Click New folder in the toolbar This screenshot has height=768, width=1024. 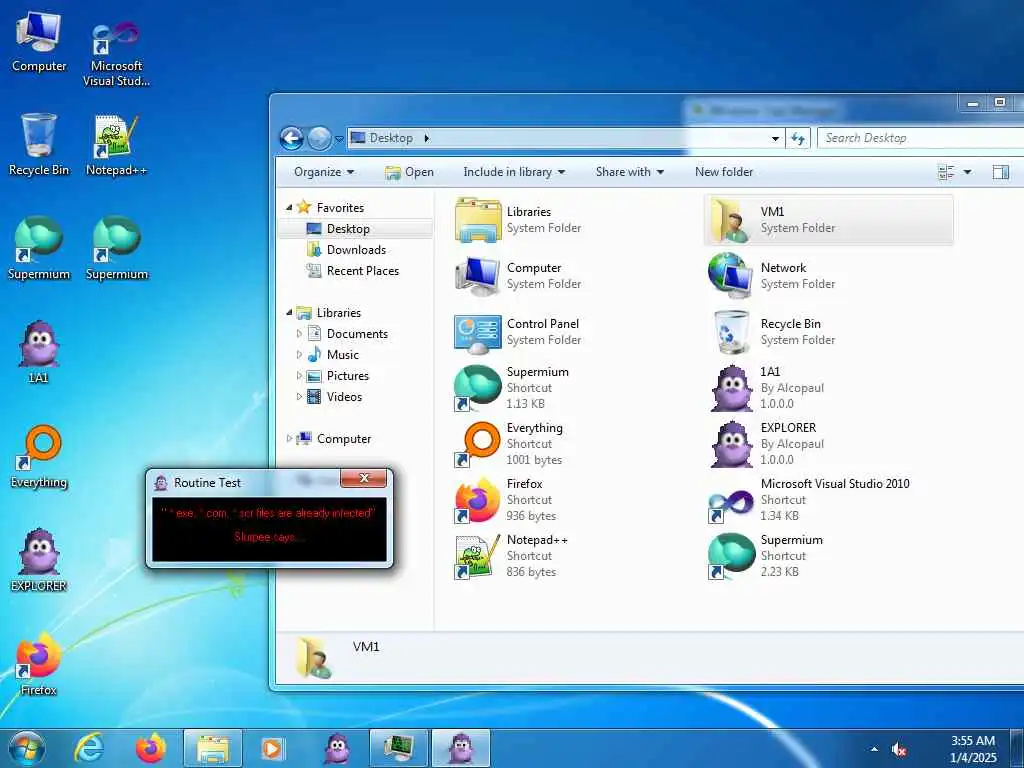[724, 172]
